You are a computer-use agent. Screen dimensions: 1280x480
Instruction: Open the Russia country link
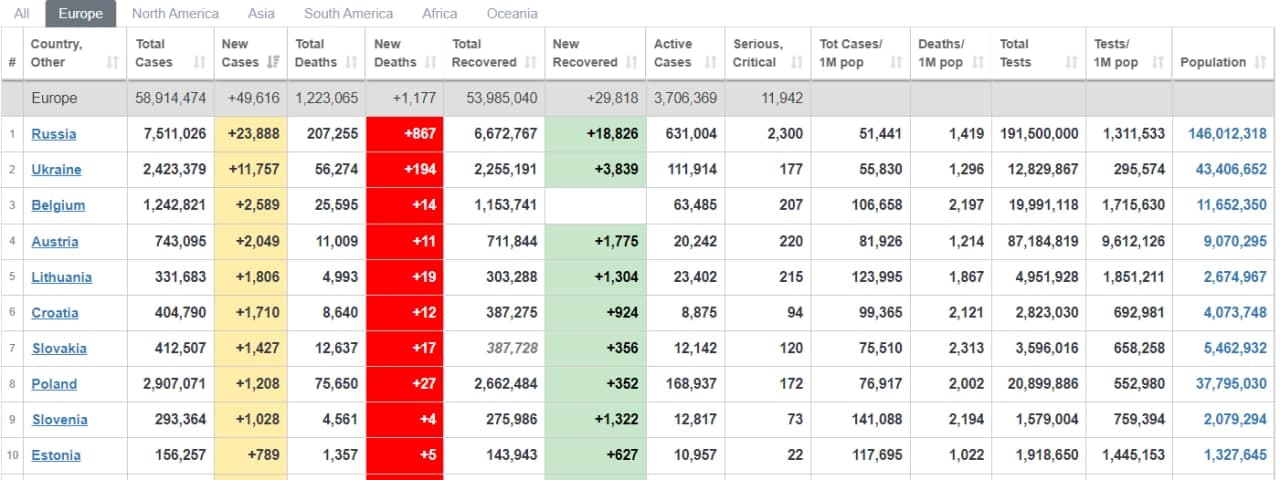click(53, 134)
